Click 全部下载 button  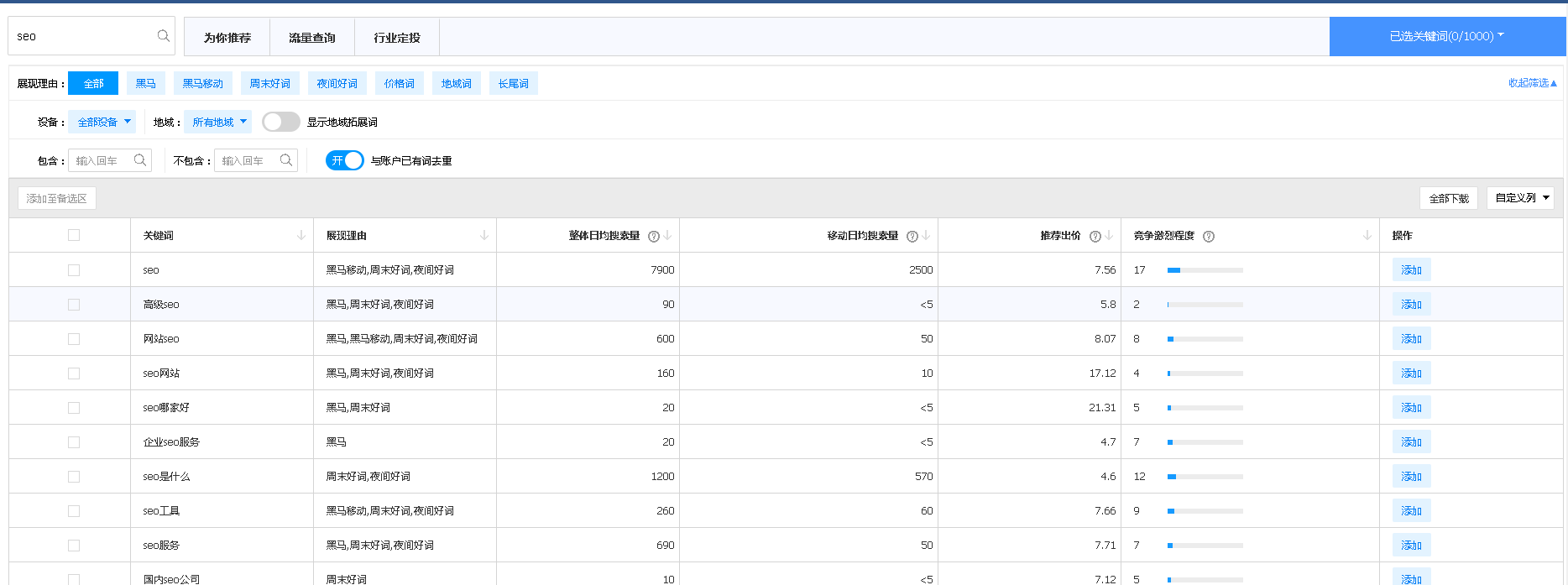tap(1449, 198)
